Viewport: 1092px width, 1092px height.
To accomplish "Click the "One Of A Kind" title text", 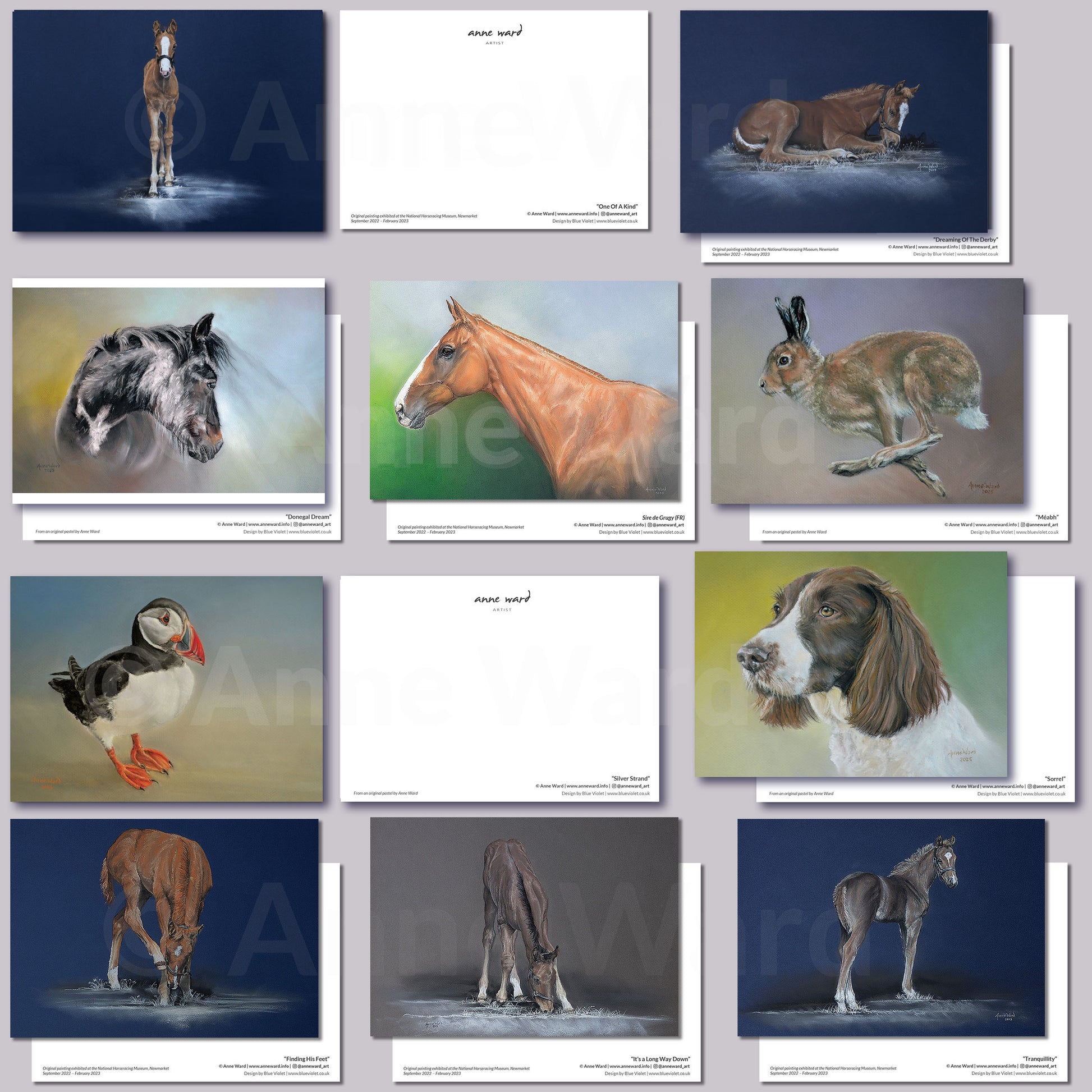I will tap(617, 207).
